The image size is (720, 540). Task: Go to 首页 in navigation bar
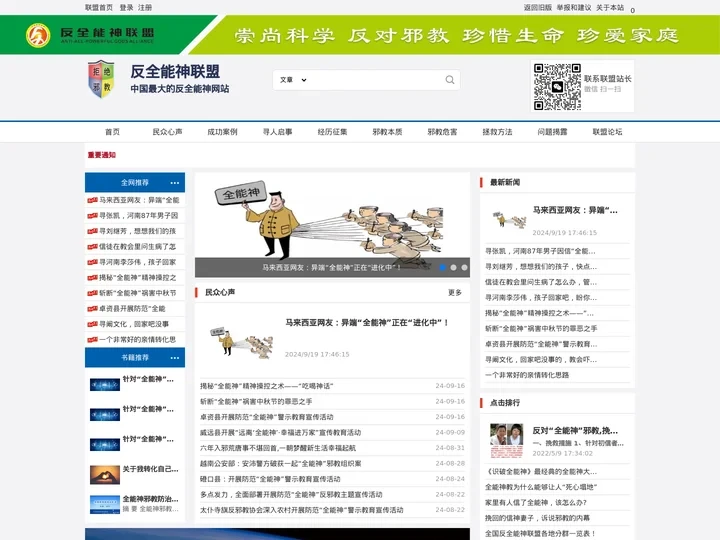pos(112,132)
